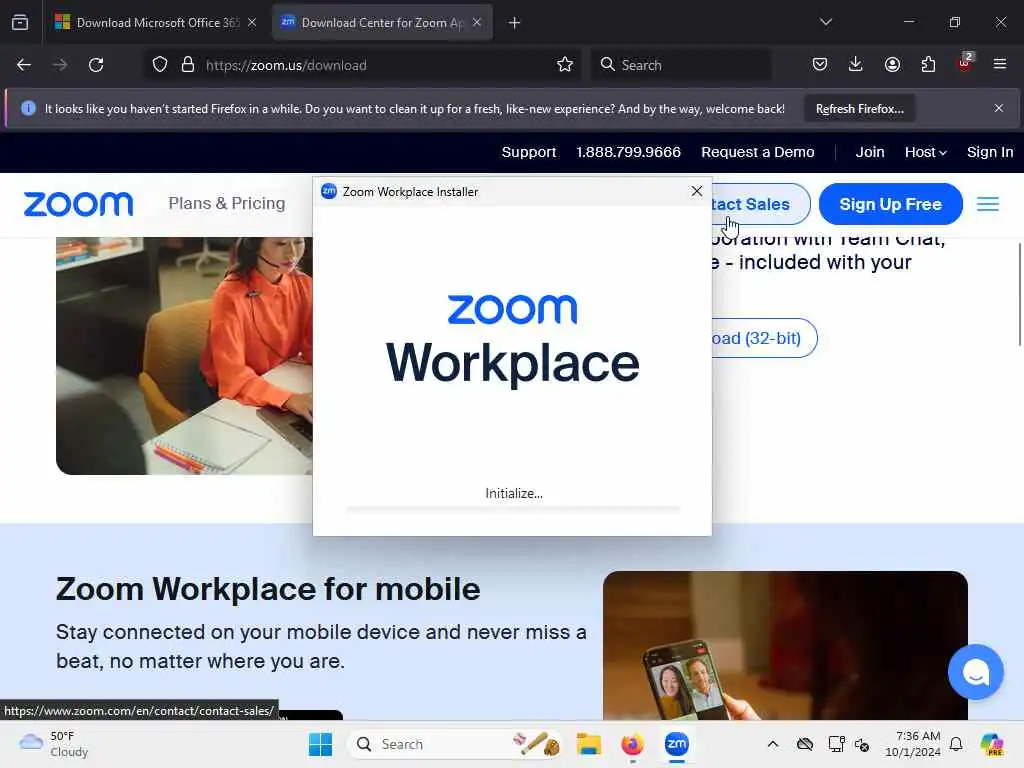The height and width of the screenshot is (768, 1024).
Task: Dismiss the Firefox refresh notification bar
Action: (999, 108)
